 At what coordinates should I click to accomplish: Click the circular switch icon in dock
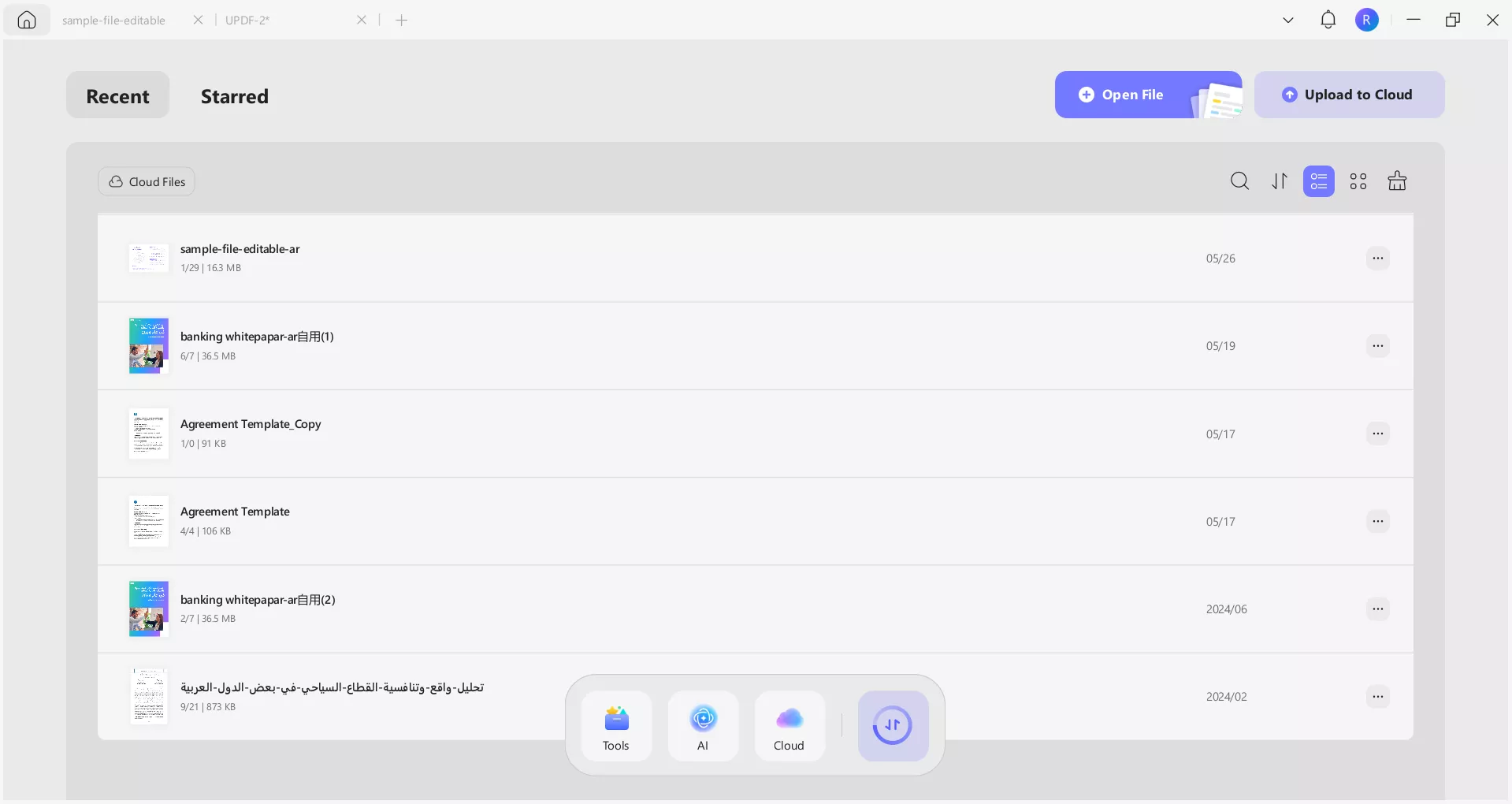pyautogui.click(x=893, y=726)
